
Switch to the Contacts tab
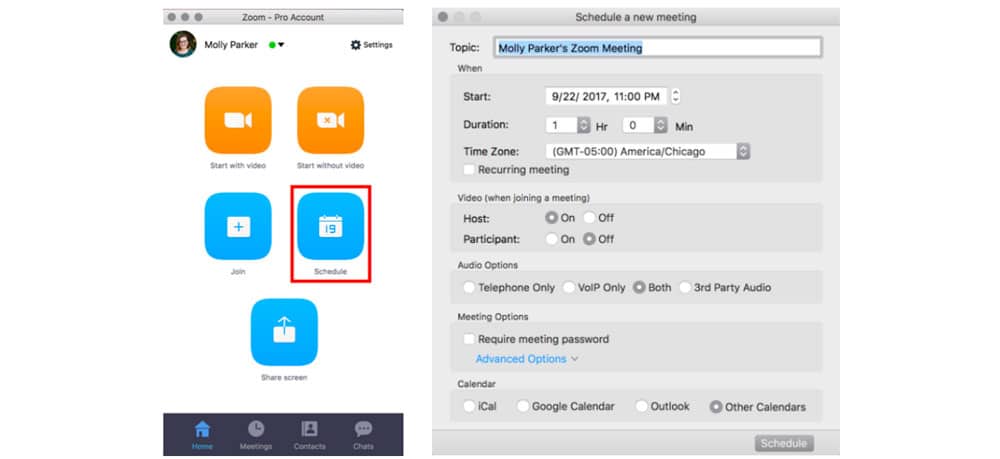click(x=309, y=435)
